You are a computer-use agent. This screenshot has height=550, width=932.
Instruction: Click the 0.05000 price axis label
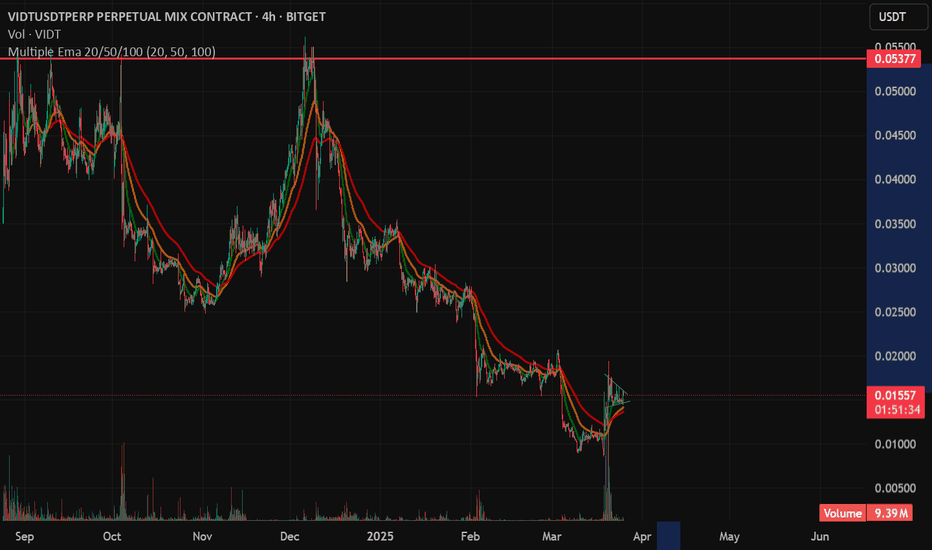point(895,92)
